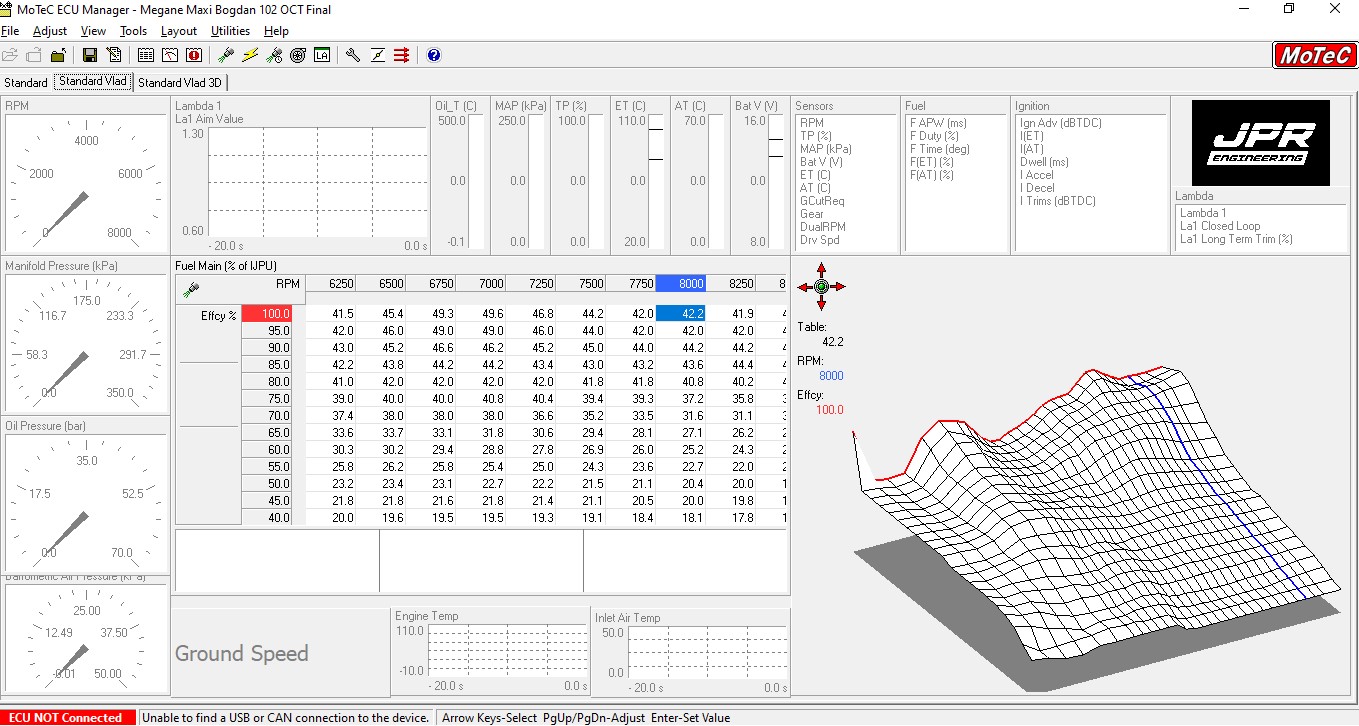The height and width of the screenshot is (726, 1359).
Task: Open the Adjust menu
Action: click(50, 31)
